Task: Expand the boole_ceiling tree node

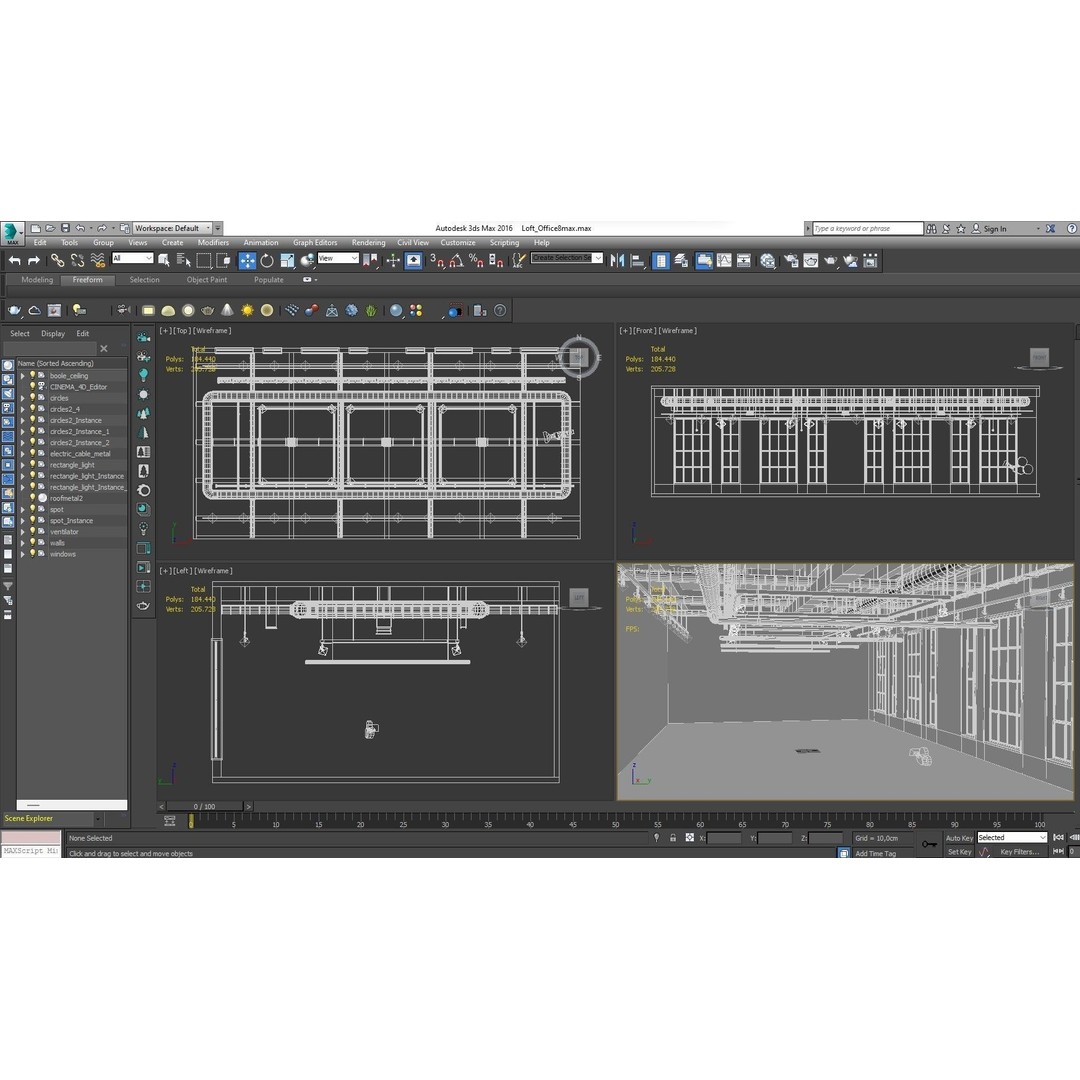Action: [23, 375]
